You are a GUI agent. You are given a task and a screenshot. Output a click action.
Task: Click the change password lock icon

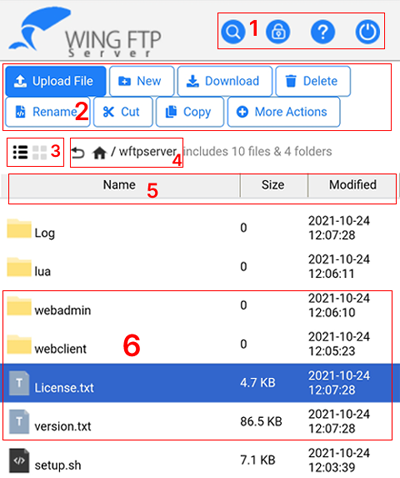tap(278, 32)
